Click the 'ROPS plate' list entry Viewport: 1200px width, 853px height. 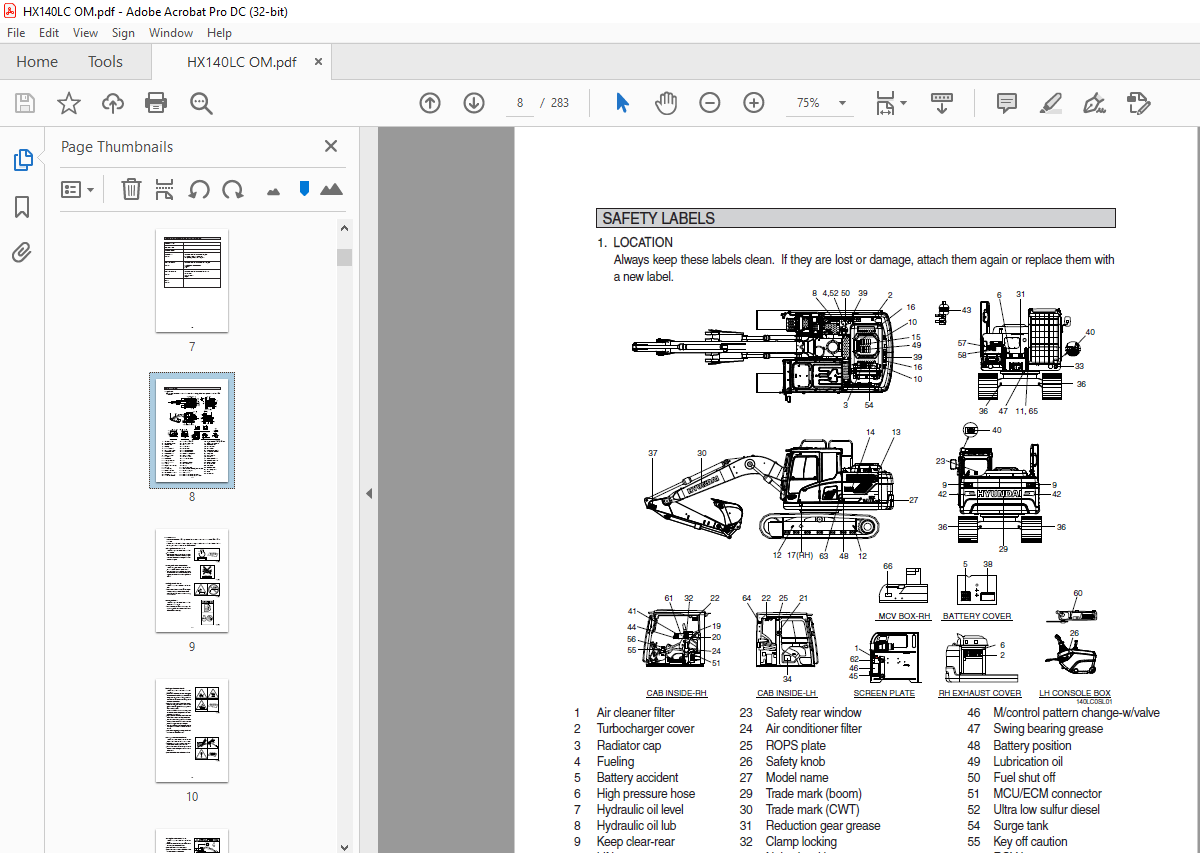click(x=796, y=745)
